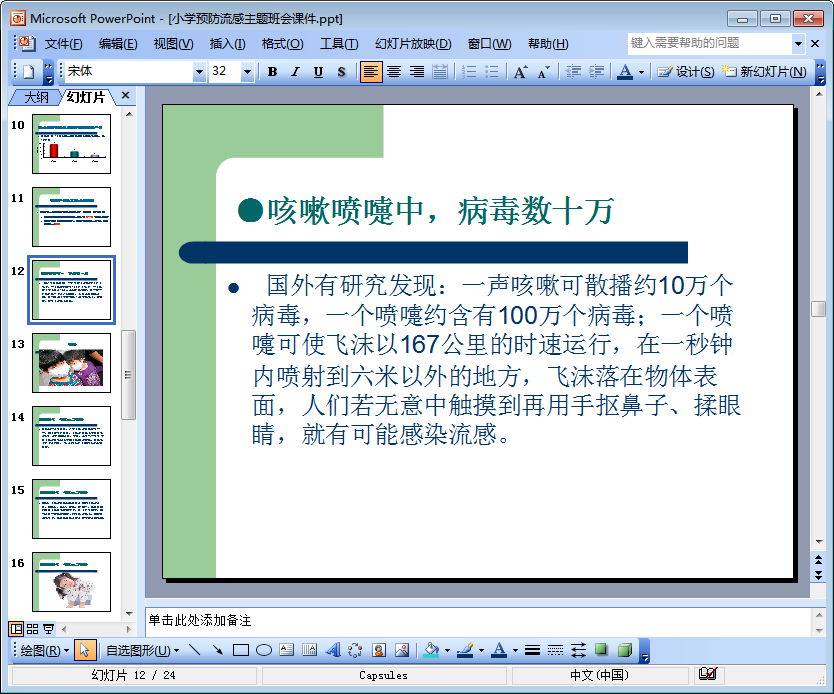
Task: Toggle right text alignment
Action: click(417, 72)
